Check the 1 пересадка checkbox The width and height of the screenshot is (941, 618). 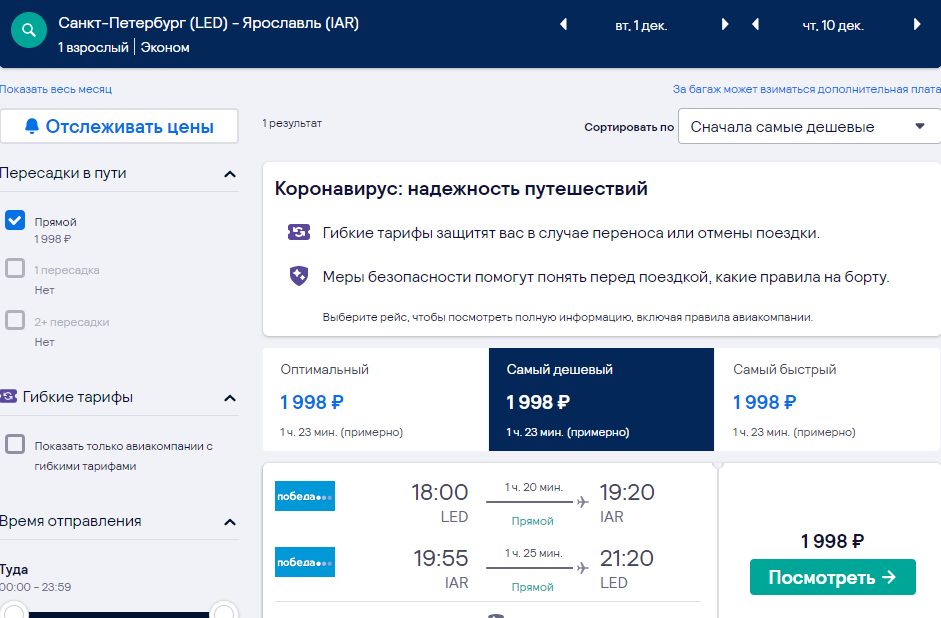coord(15,268)
